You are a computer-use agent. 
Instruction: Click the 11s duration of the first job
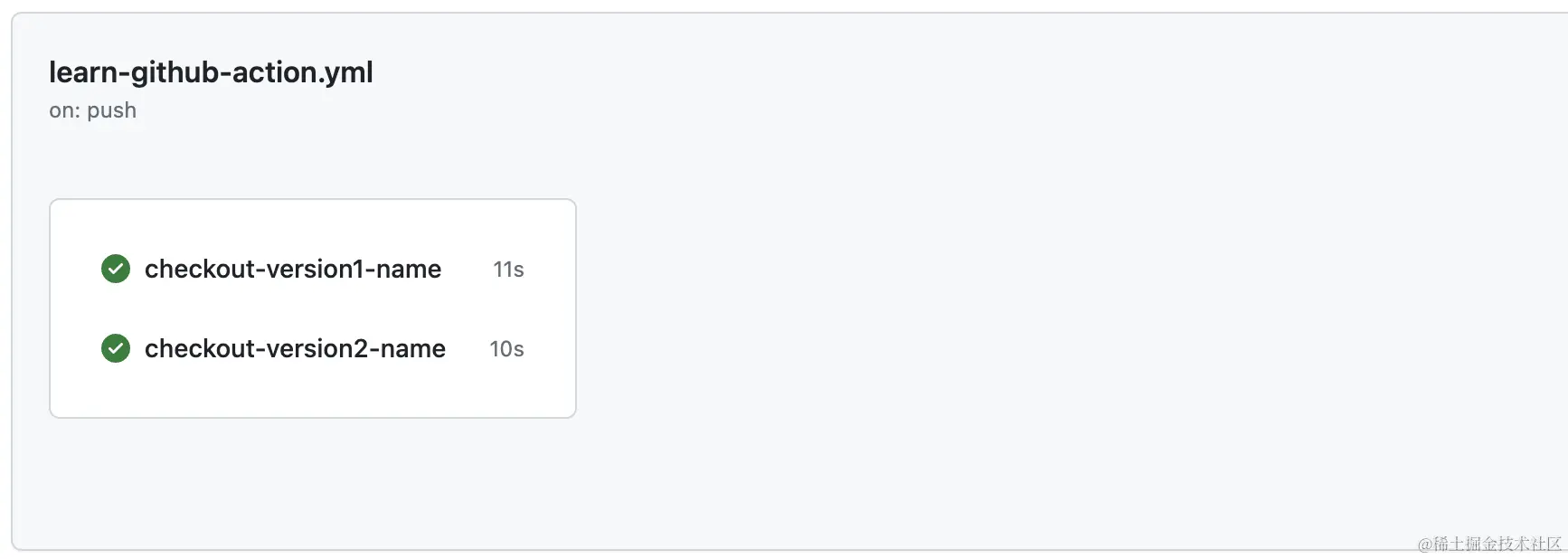point(508,270)
